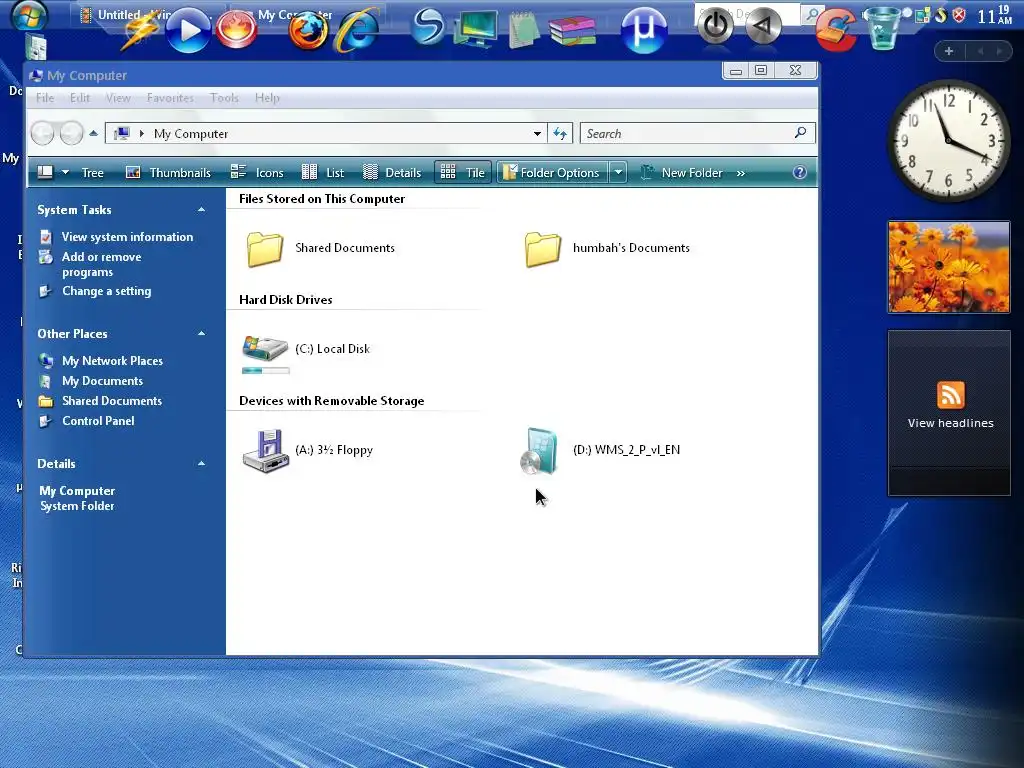Switch to List view
The image size is (1024, 768).
(x=323, y=172)
